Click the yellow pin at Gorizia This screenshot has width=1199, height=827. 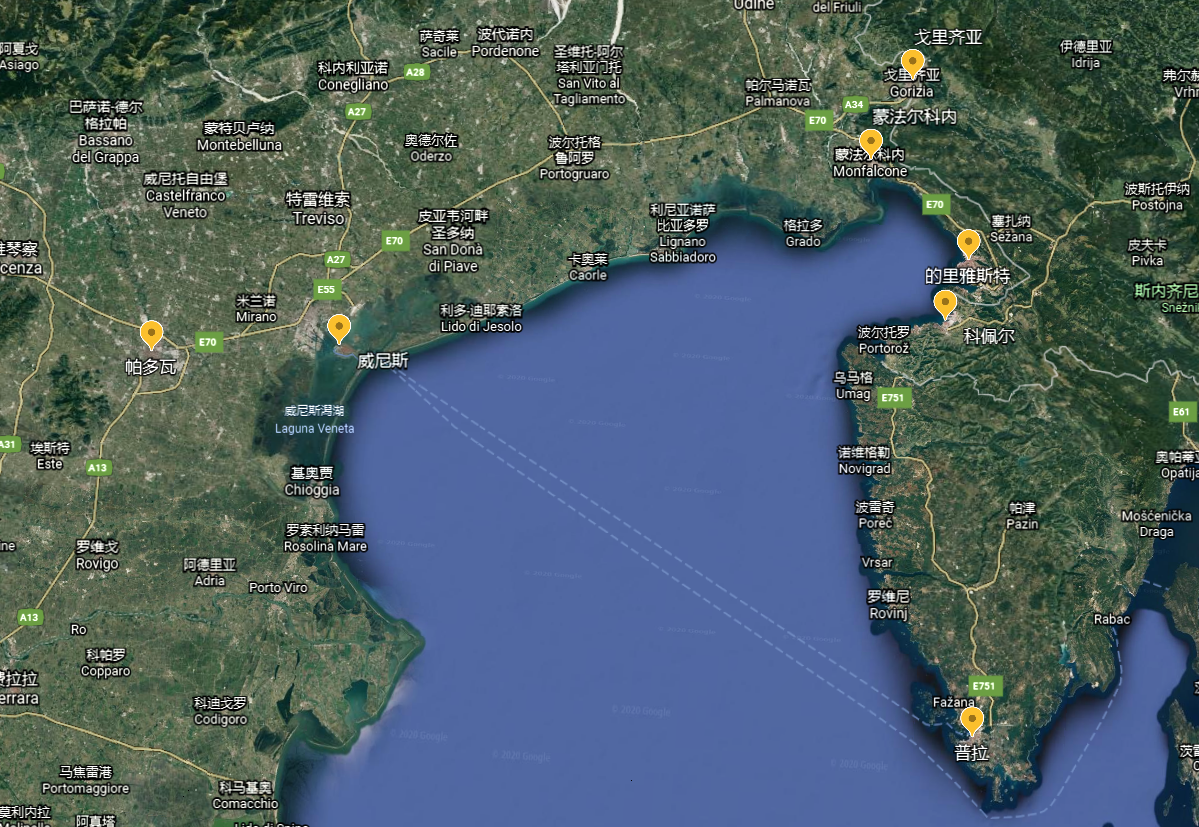pos(912,62)
